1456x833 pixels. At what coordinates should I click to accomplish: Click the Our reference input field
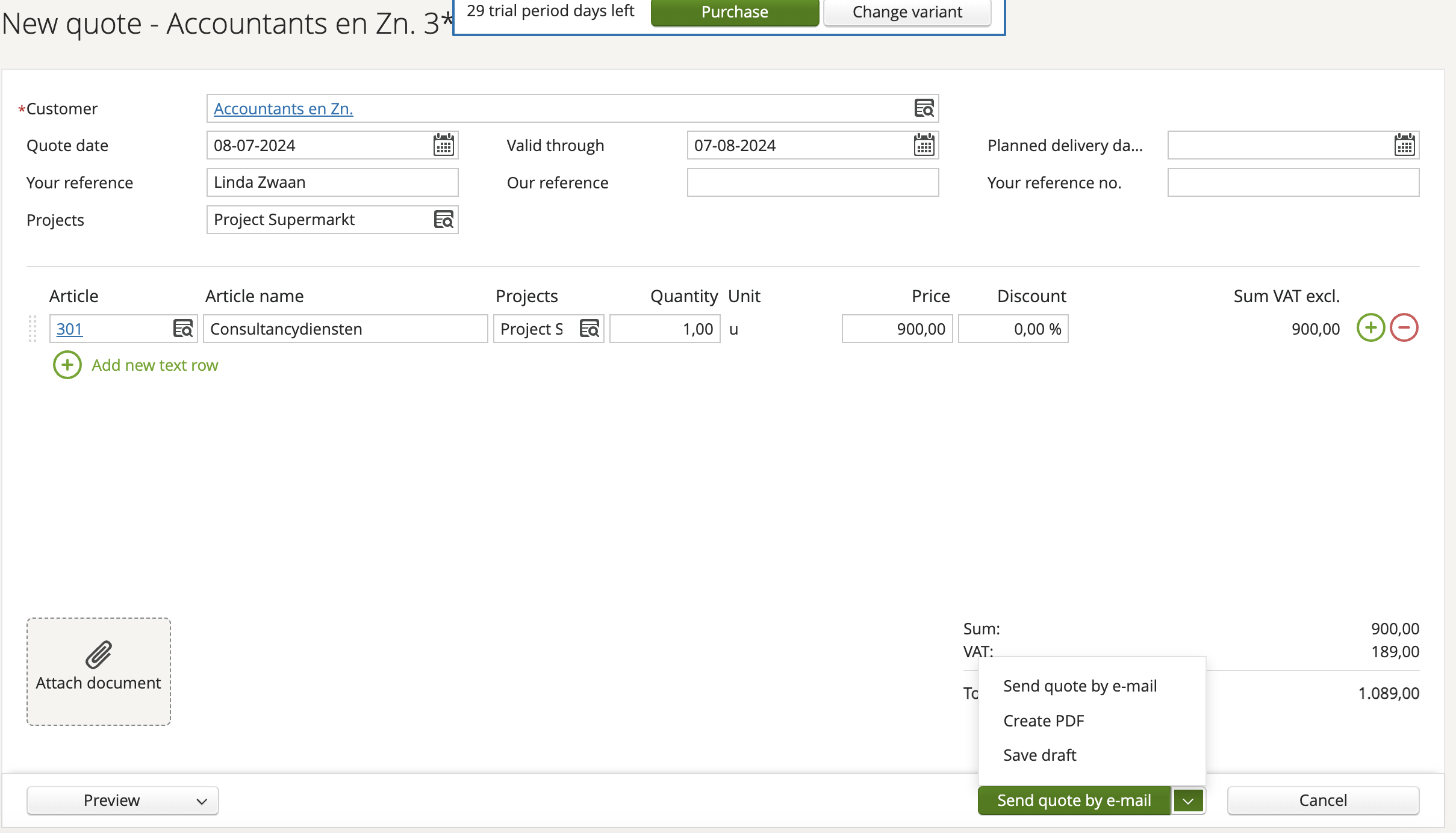coord(812,182)
